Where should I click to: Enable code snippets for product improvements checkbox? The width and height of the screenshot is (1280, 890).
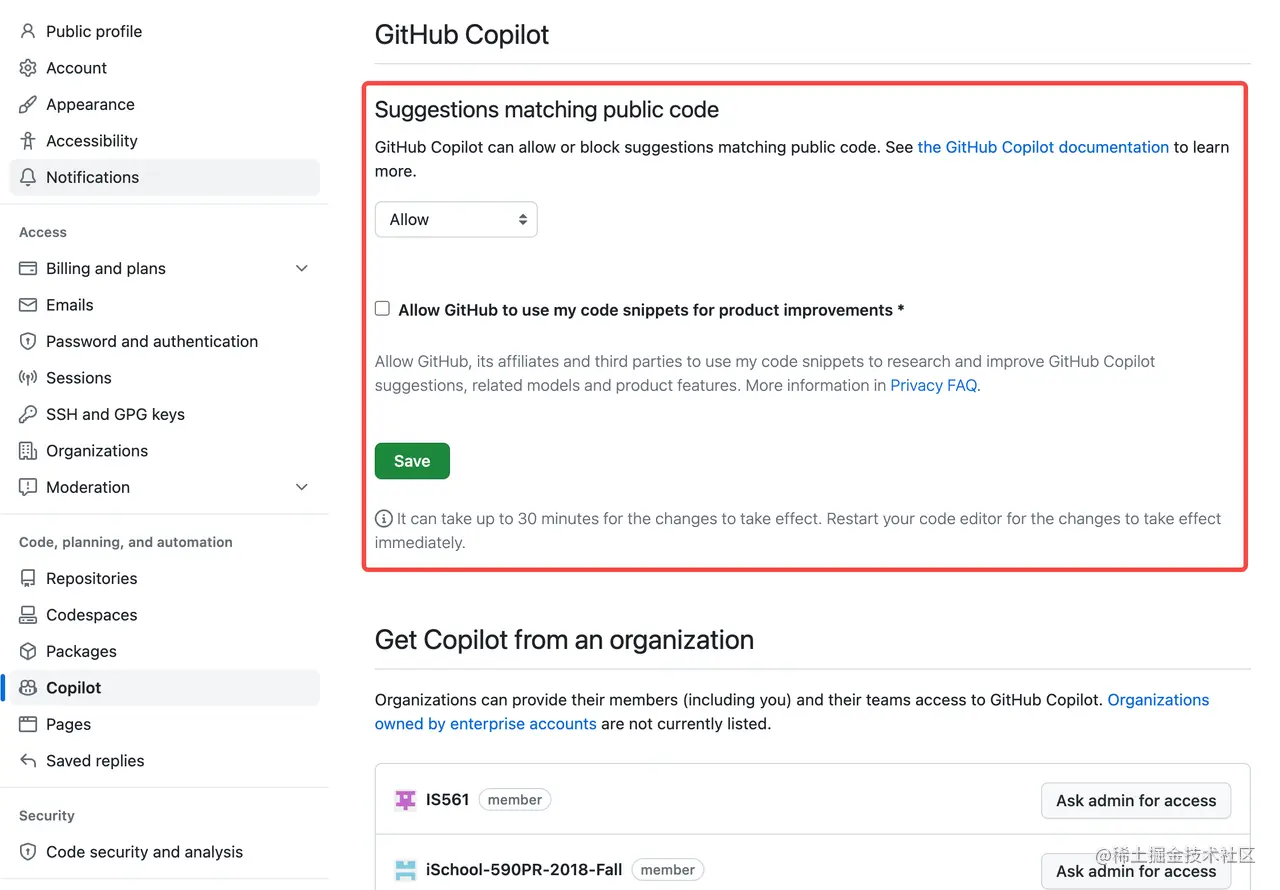pos(382,309)
